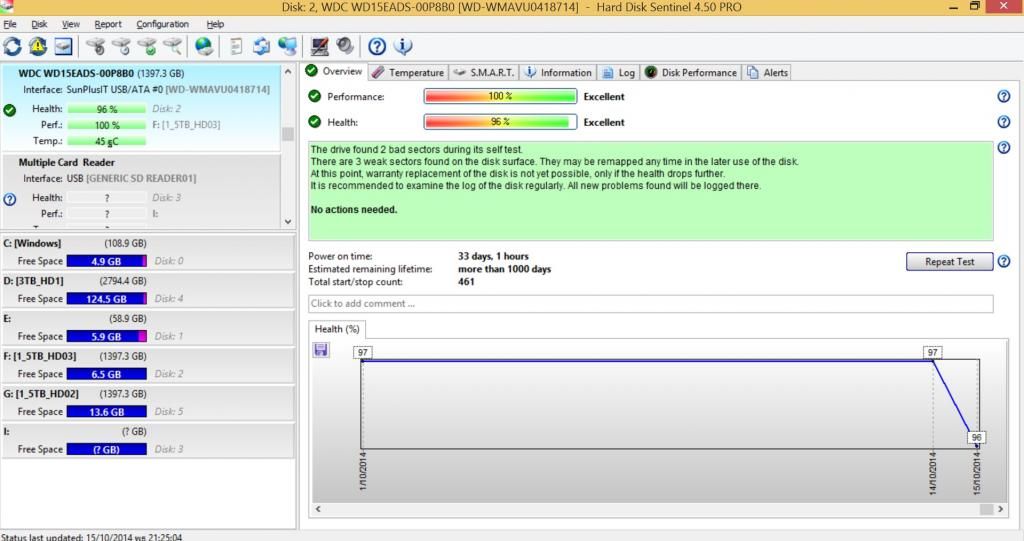The width and height of the screenshot is (1024, 541).
Task: Select the WDC WD15EADS-00P8B0 disk entry
Action: click(x=141, y=108)
